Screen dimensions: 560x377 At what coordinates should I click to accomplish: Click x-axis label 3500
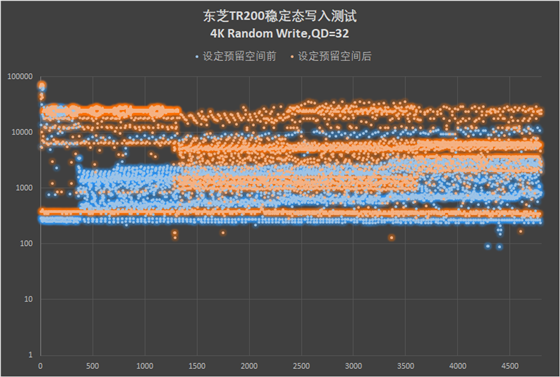pyautogui.click(x=405, y=366)
